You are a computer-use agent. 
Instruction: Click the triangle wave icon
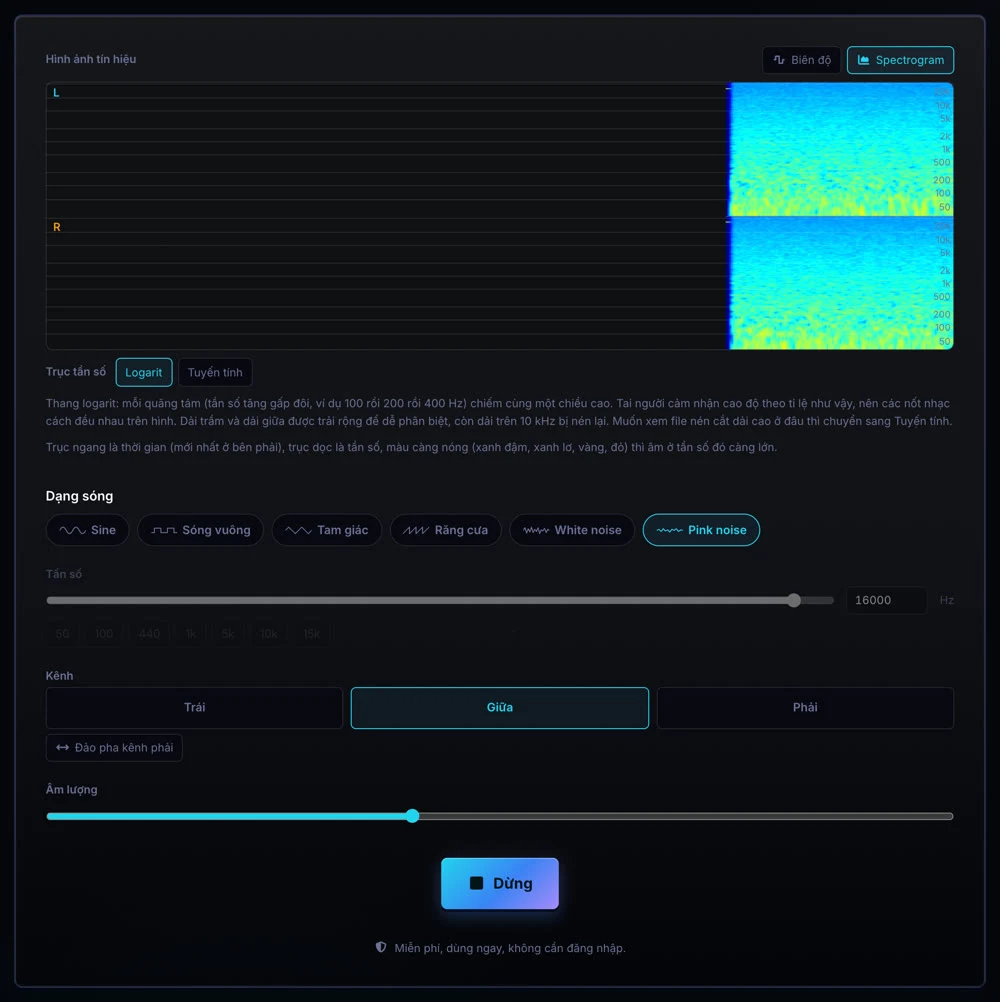pos(298,530)
